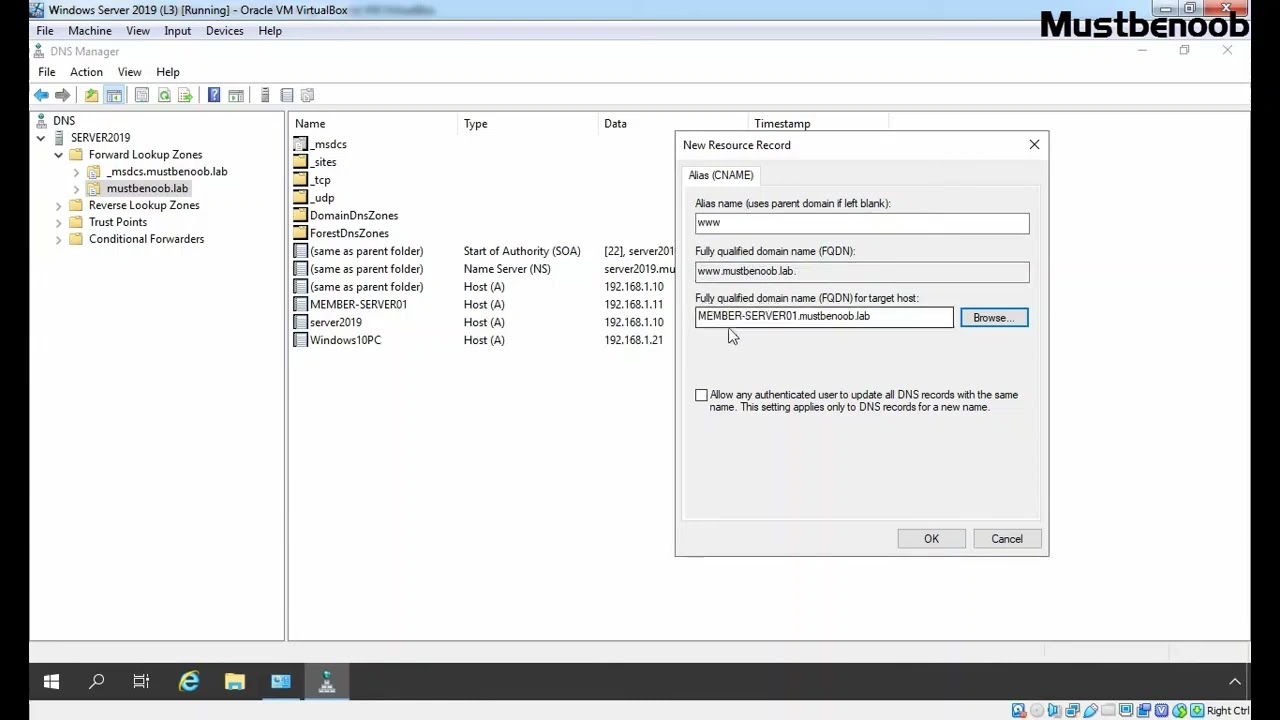The width and height of the screenshot is (1280, 720).
Task: Open DNS Manager Help menu
Action: (x=168, y=72)
